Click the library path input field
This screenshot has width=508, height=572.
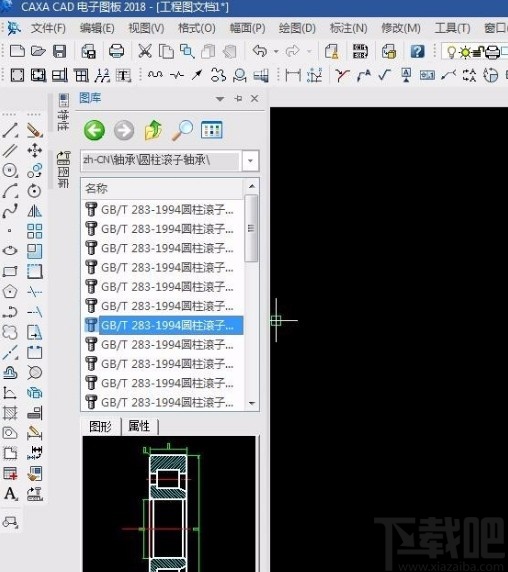point(160,161)
